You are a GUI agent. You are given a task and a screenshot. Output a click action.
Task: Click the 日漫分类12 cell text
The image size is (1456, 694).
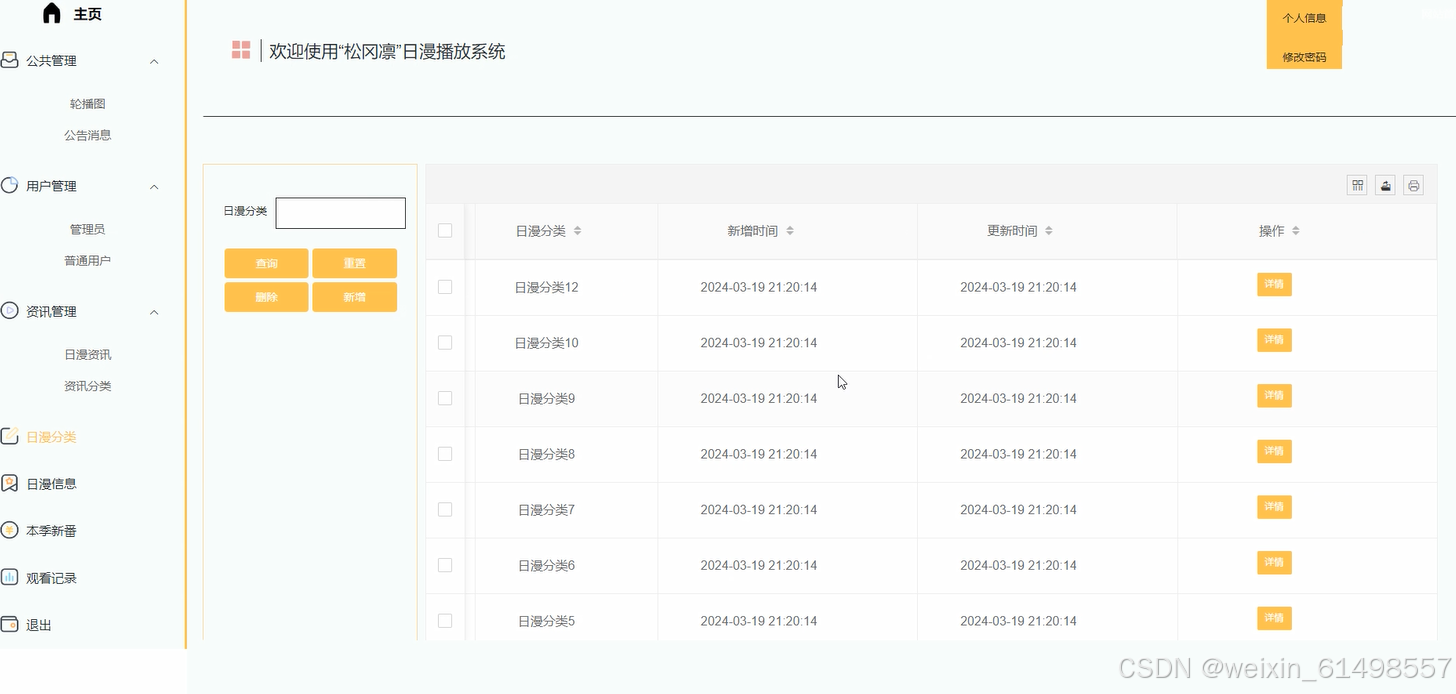[547, 287]
